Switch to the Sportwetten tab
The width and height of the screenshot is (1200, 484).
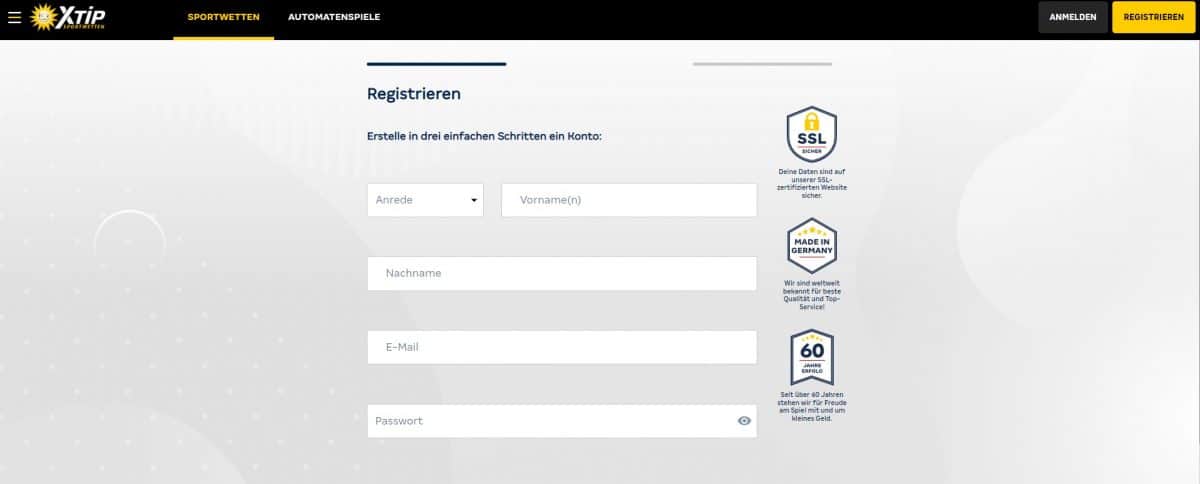tap(223, 17)
